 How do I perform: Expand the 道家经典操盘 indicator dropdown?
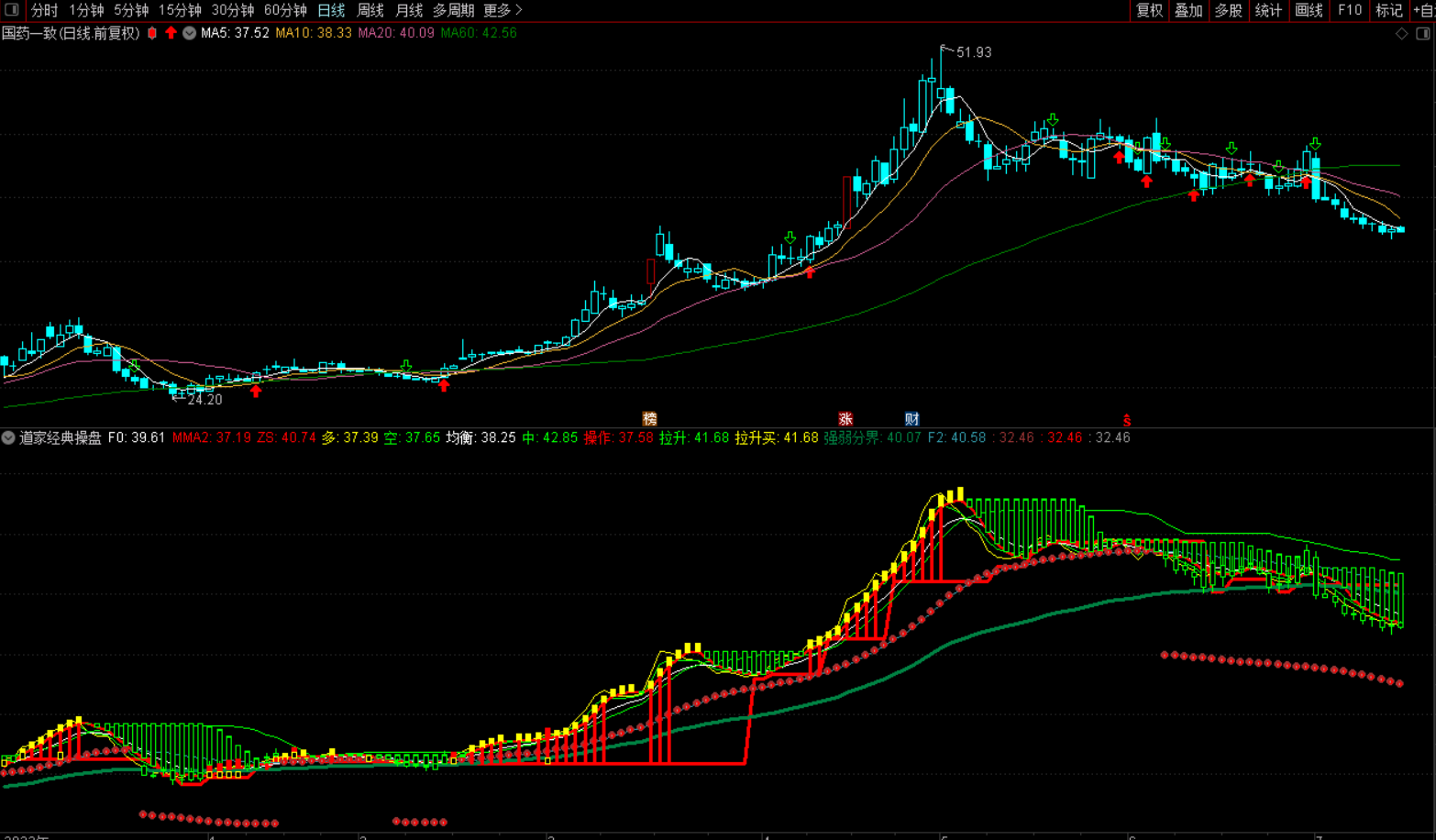[8, 438]
